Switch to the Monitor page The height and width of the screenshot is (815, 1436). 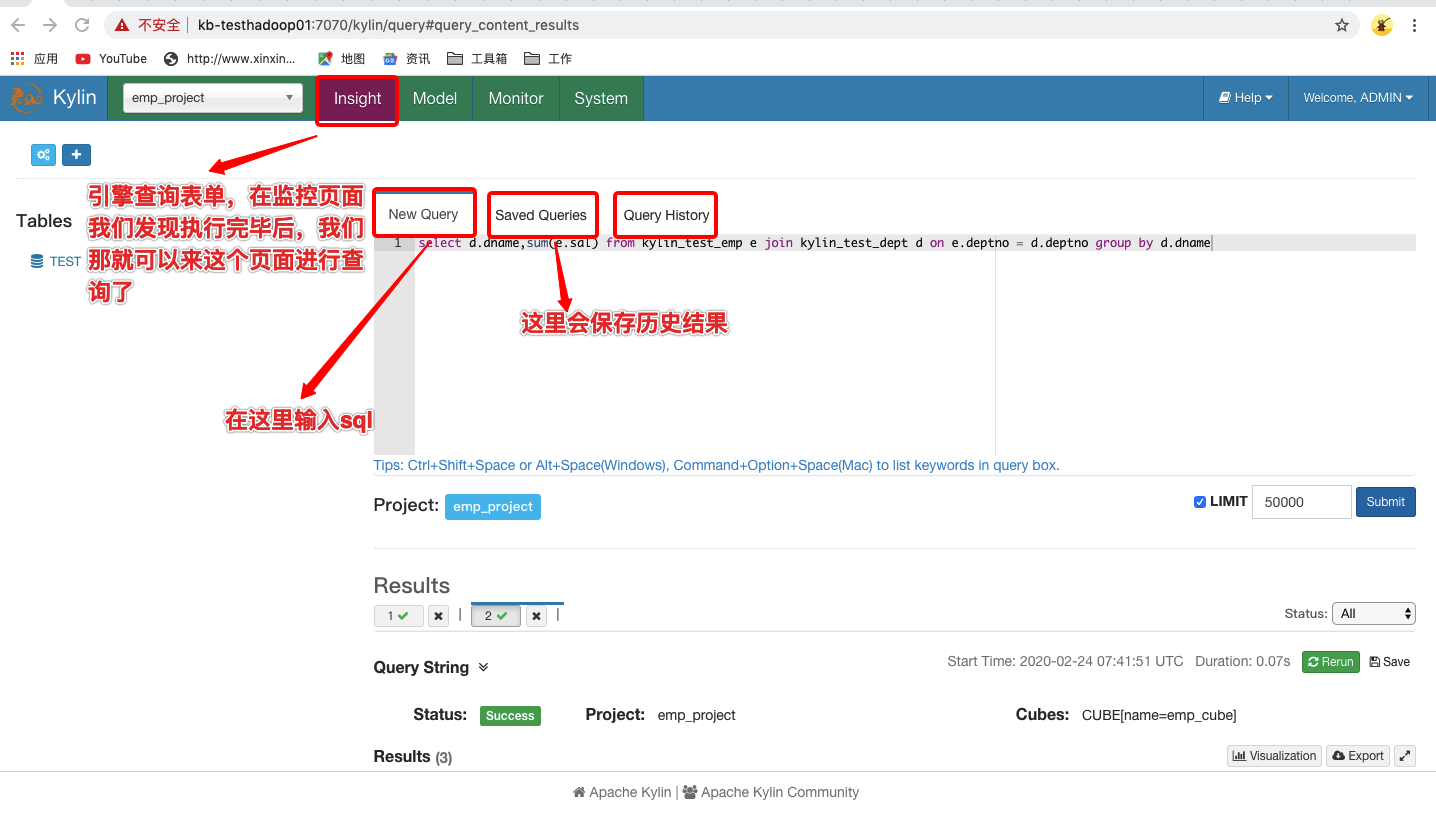[515, 98]
